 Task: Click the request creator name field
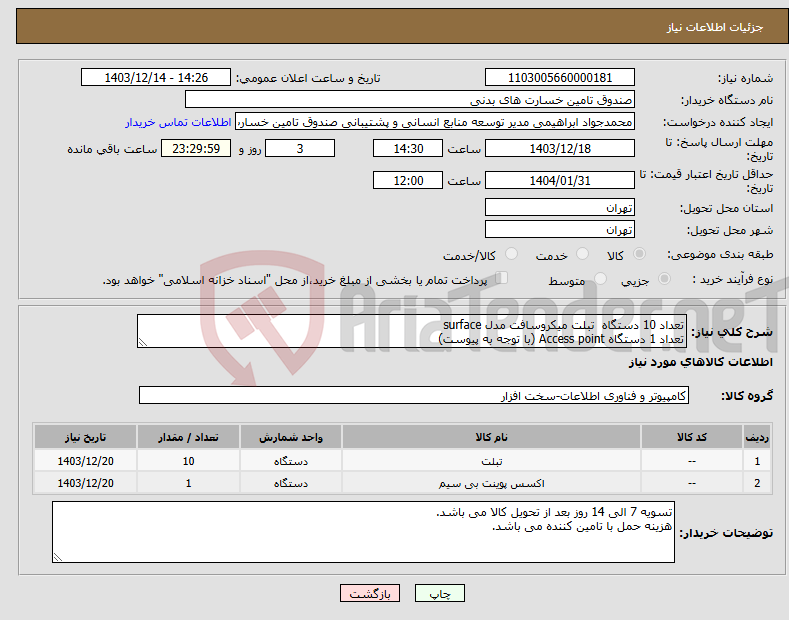435,122
